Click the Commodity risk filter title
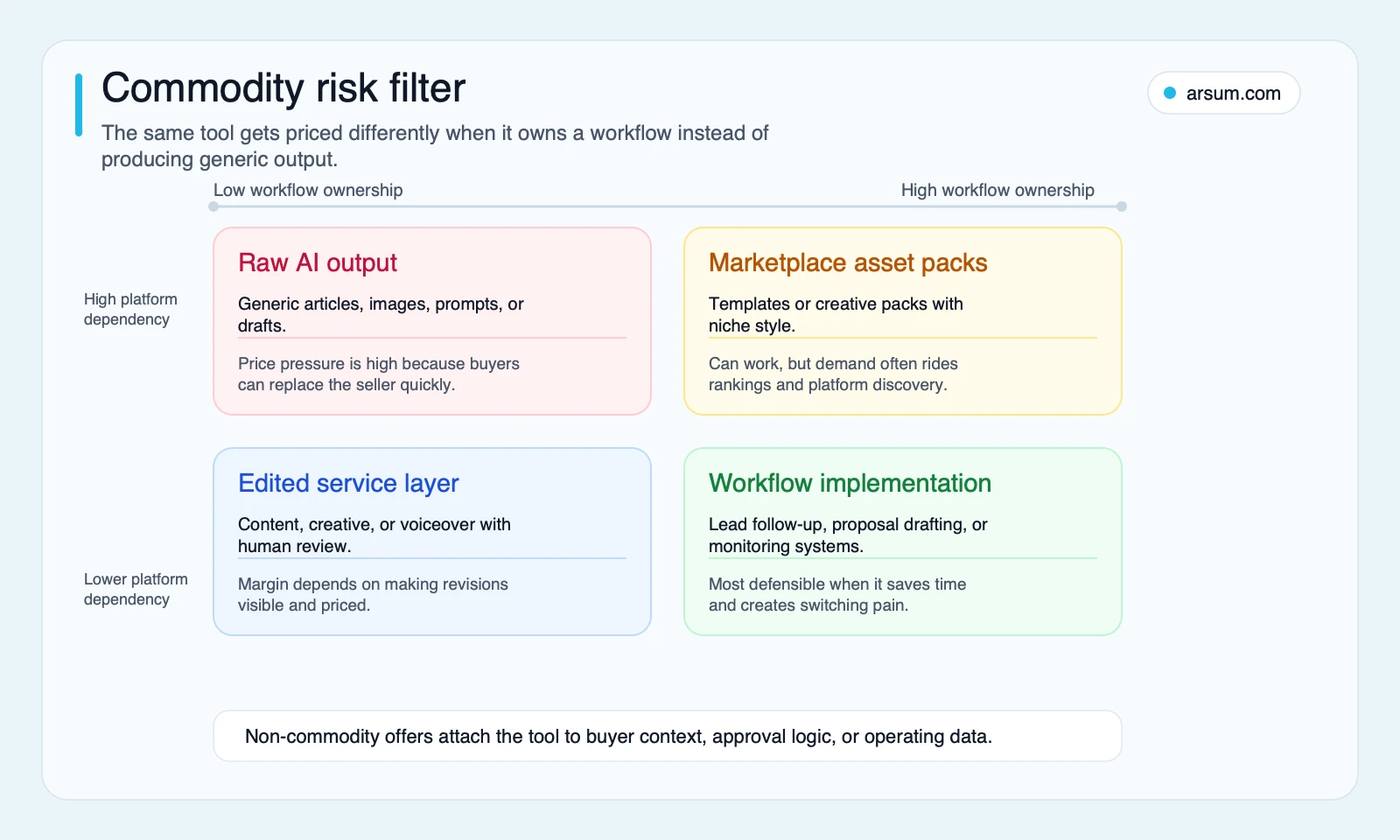1400x840 pixels. [283, 88]
